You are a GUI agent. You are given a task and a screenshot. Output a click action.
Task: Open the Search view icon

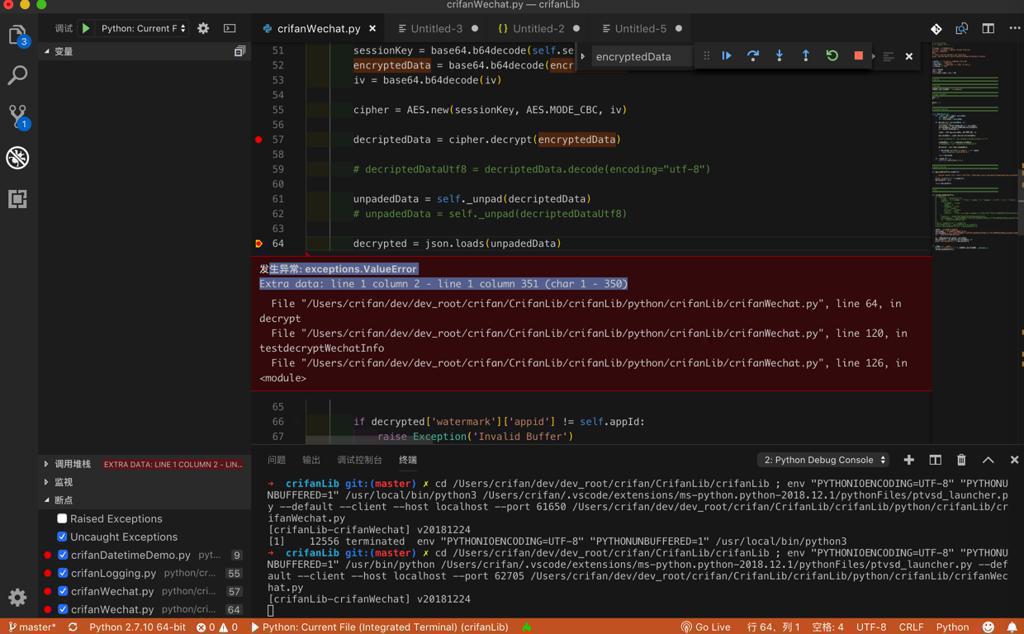(x=18, y=76)
